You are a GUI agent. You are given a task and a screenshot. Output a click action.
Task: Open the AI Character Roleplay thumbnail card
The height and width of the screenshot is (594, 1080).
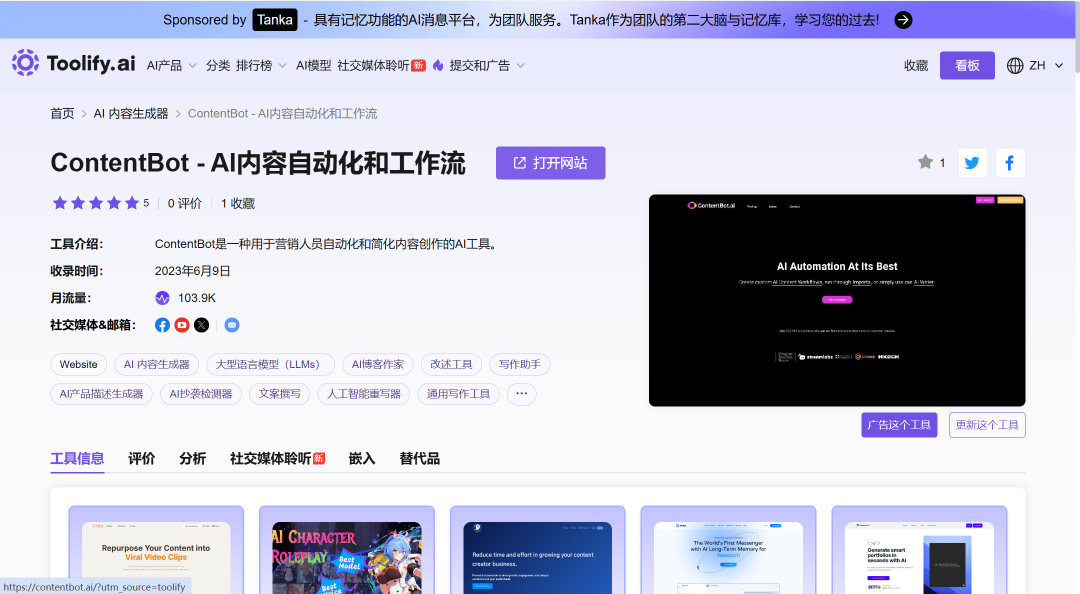point(346,551)
